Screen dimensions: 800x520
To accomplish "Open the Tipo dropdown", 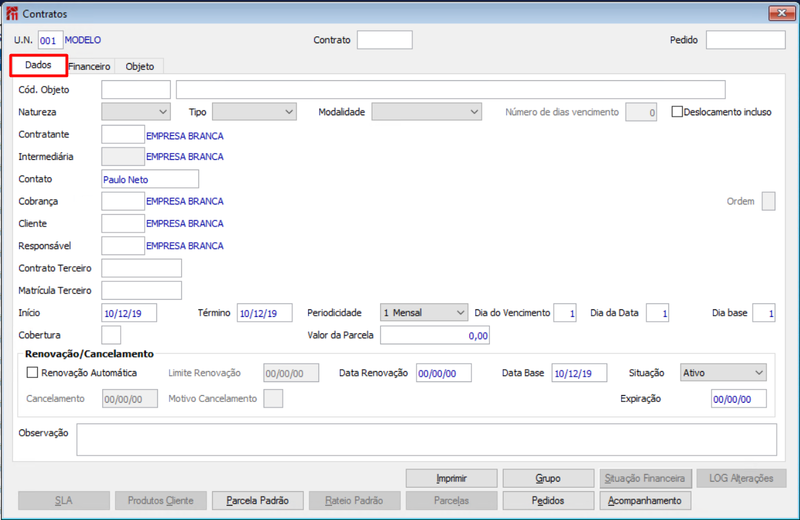I will (x=254, y=112).
